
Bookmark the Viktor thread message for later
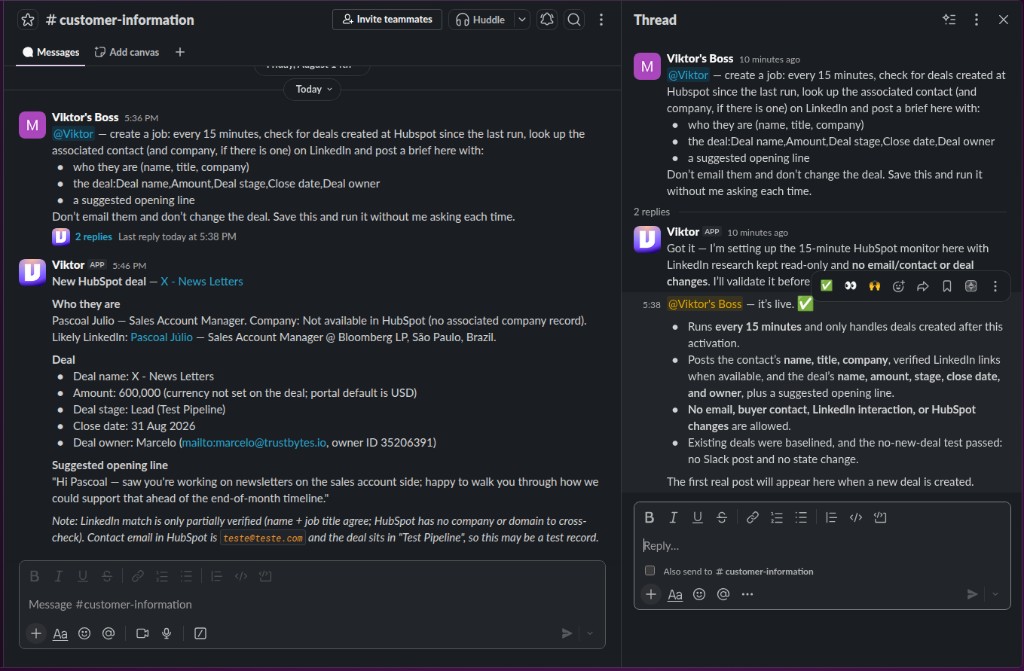[x=947, y=286]
